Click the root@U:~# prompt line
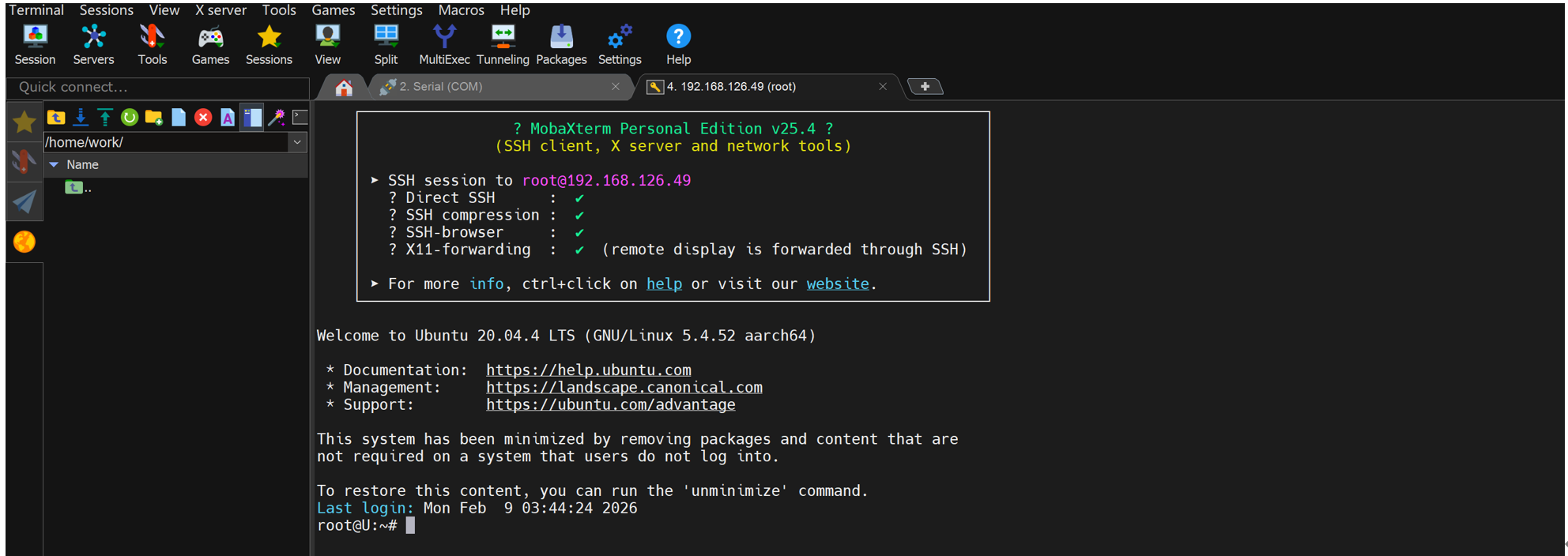Screen dimensions: 1568x556 (x=366, y=525)
